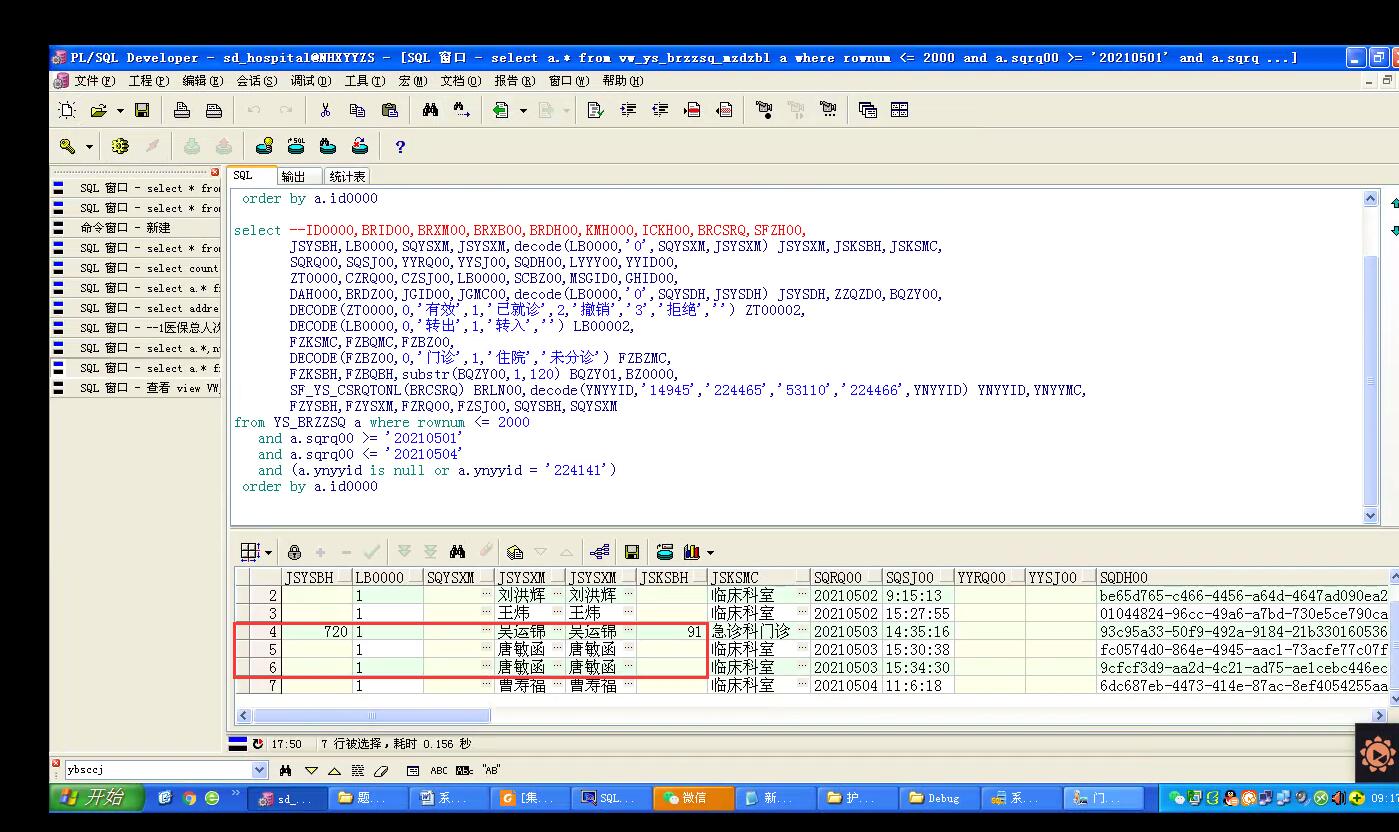Click the blue question mark help icon
The image size is (1399, 832).
400,147
